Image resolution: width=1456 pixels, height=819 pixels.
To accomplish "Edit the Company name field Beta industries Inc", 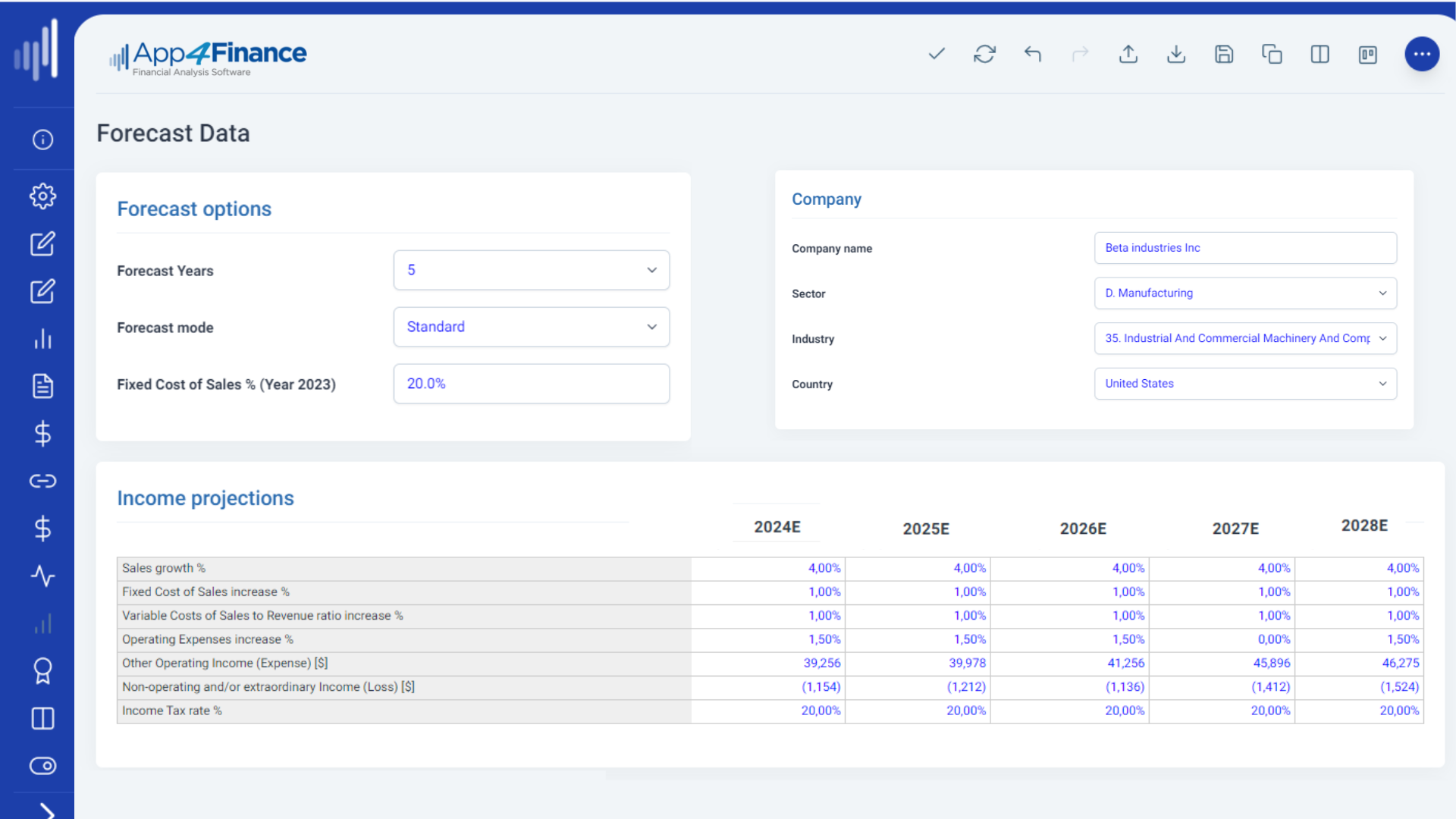I will pos(1244,248).
